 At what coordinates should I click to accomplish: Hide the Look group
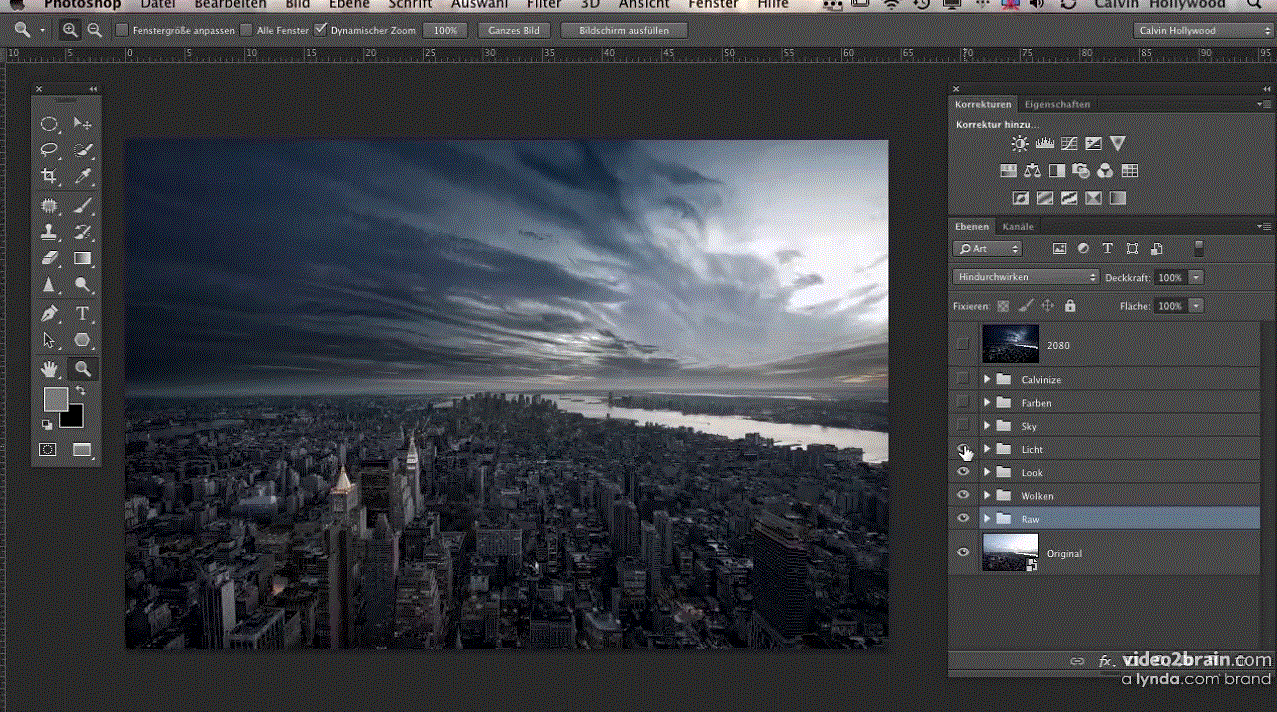tap(963, 472)
